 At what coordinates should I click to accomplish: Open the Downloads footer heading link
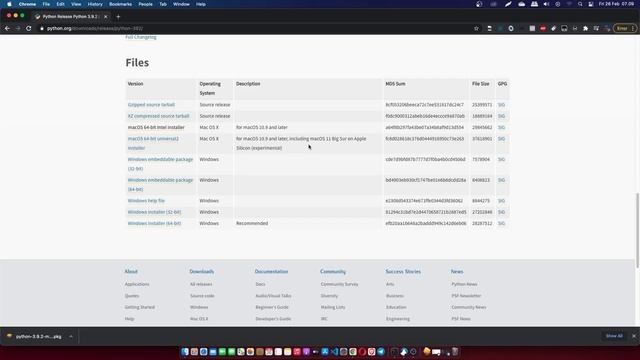[x=202, y=271]
